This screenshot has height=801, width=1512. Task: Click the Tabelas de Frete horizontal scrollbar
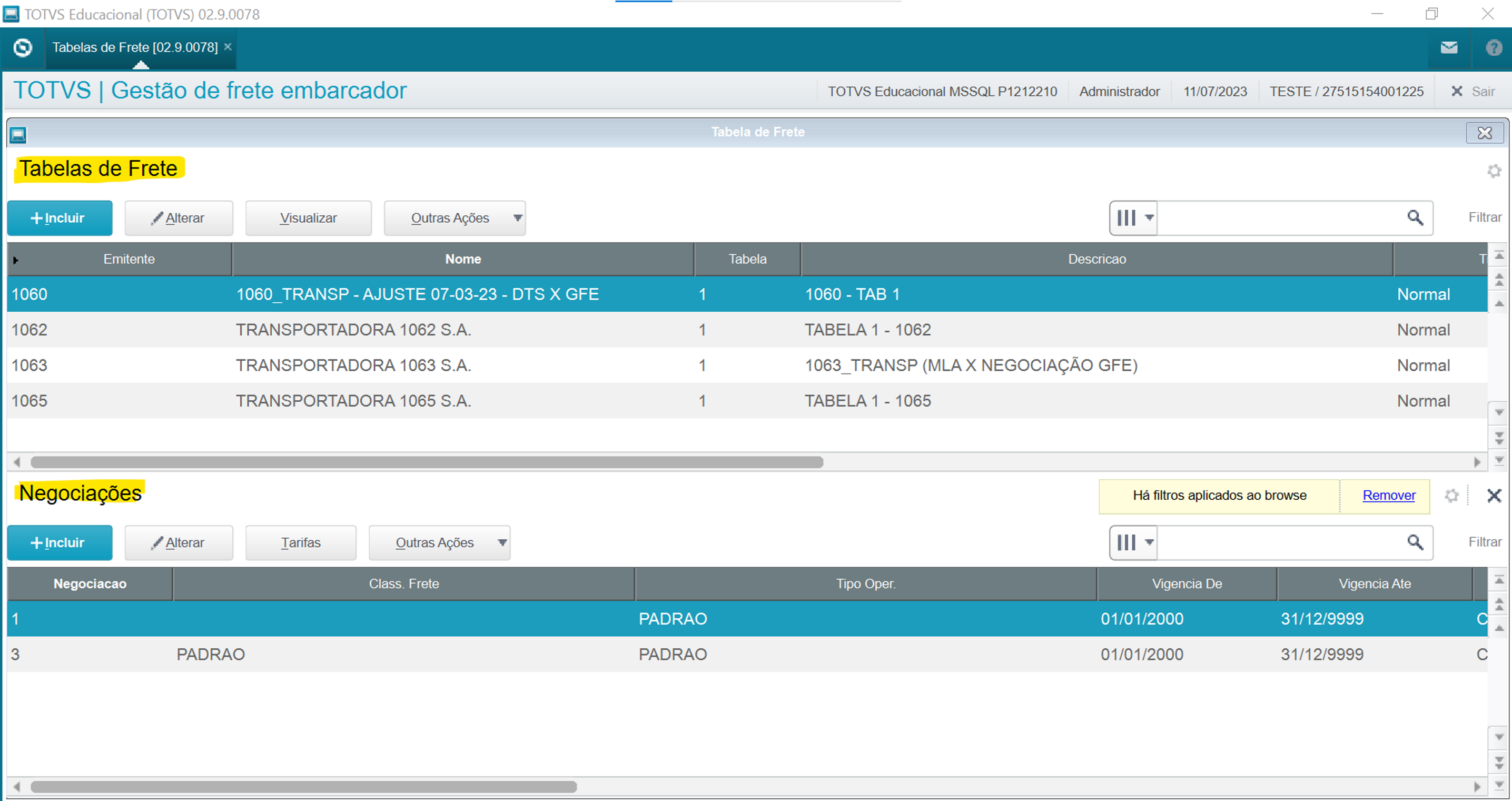(x=427, y=462)
